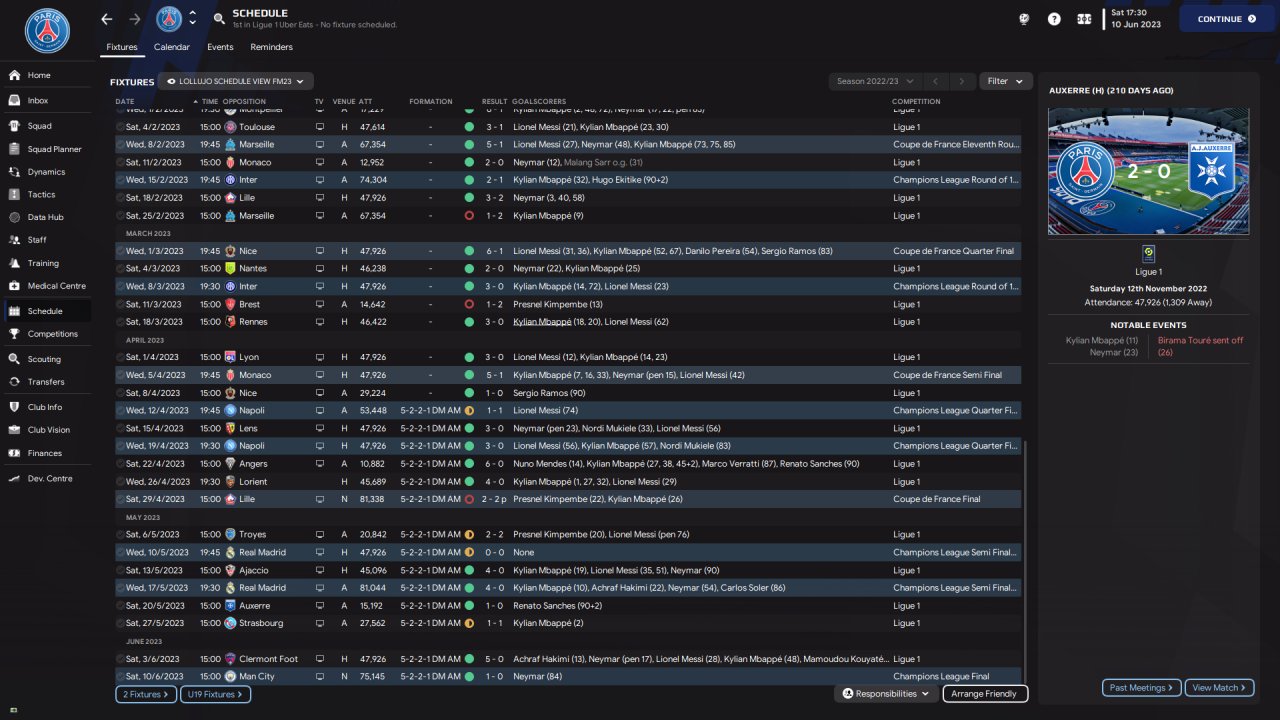The width and height of the screenshot is (1280, 720).
Task: Tick the circle on the Ajaccio 13/5/2023 row
Action: coord(120,570)
